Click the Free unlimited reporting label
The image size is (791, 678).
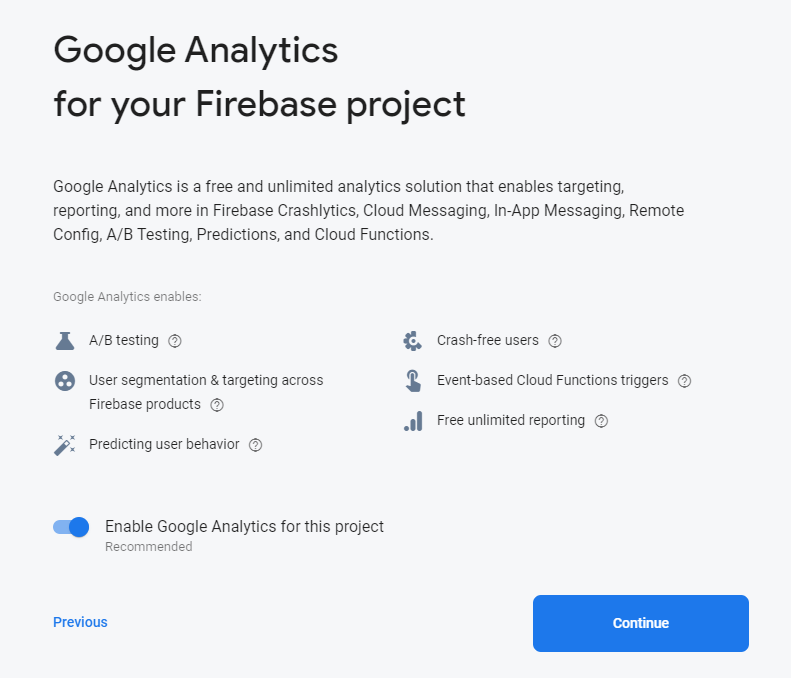pyautogui.click(x=511, y=420)
